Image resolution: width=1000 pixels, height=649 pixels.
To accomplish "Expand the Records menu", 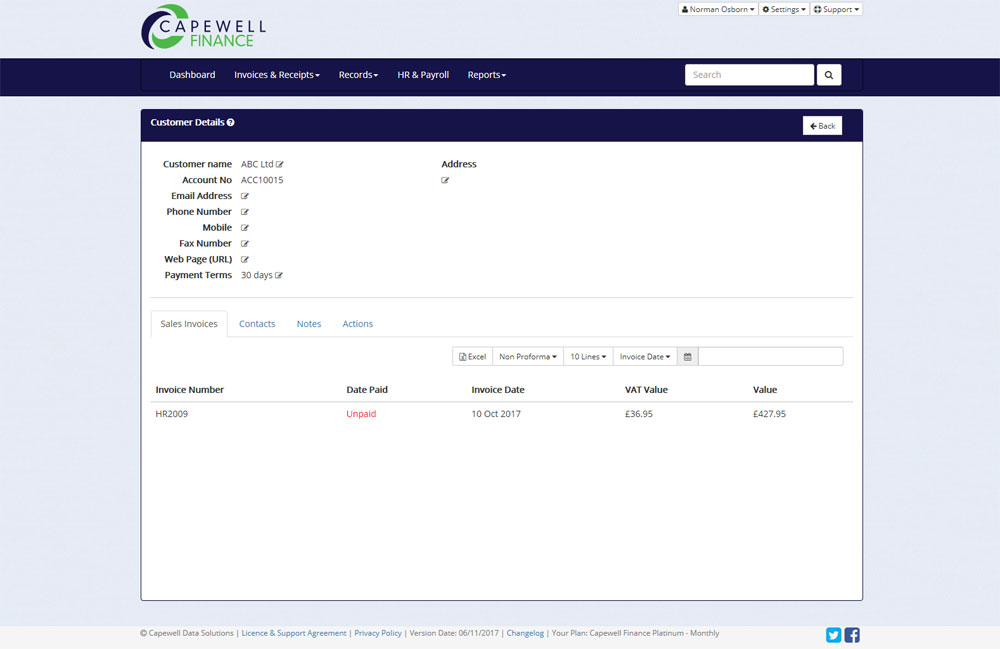I will click(x=358, y=75).
